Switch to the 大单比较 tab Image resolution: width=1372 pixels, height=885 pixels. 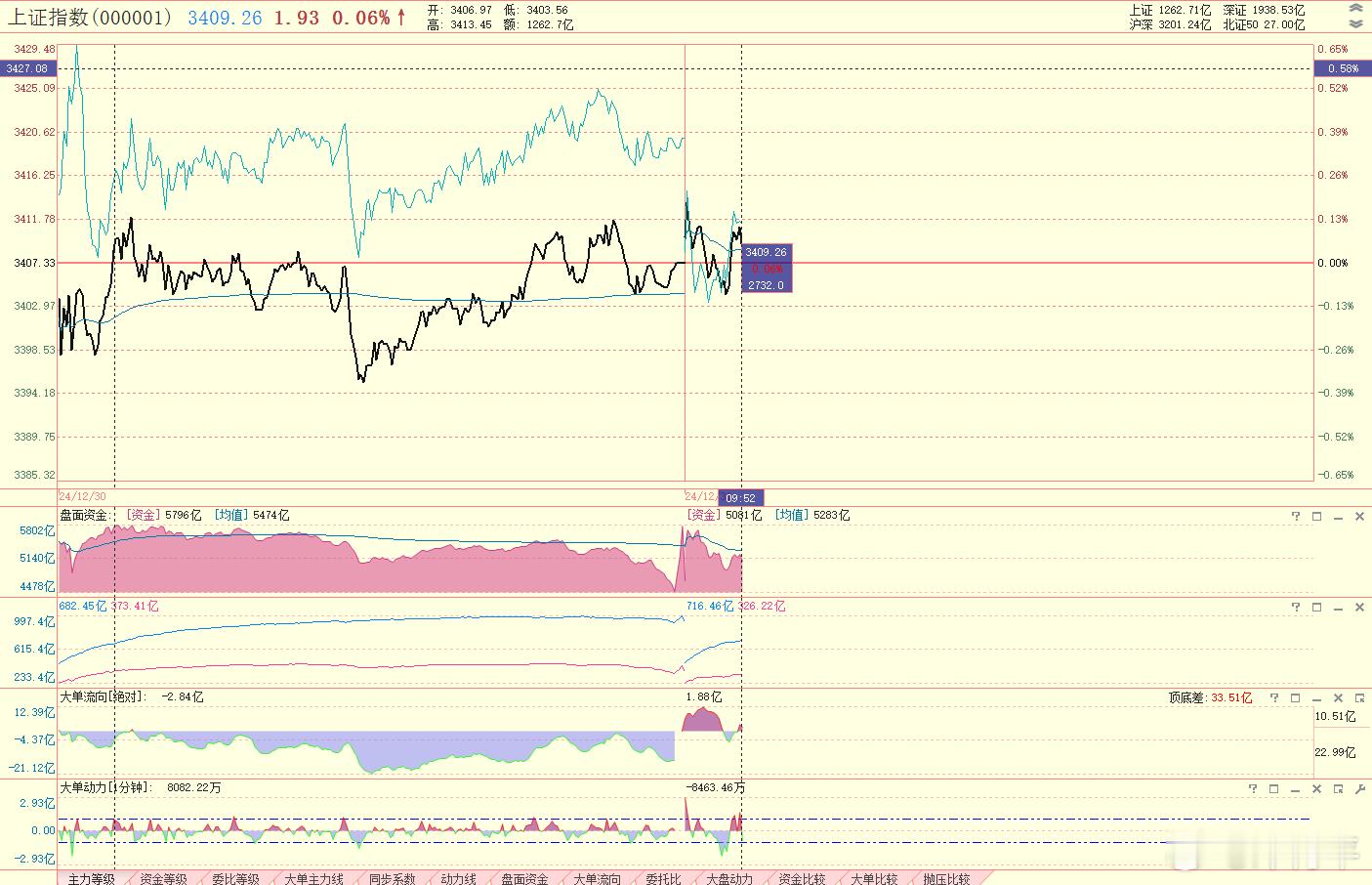point(874,878)
